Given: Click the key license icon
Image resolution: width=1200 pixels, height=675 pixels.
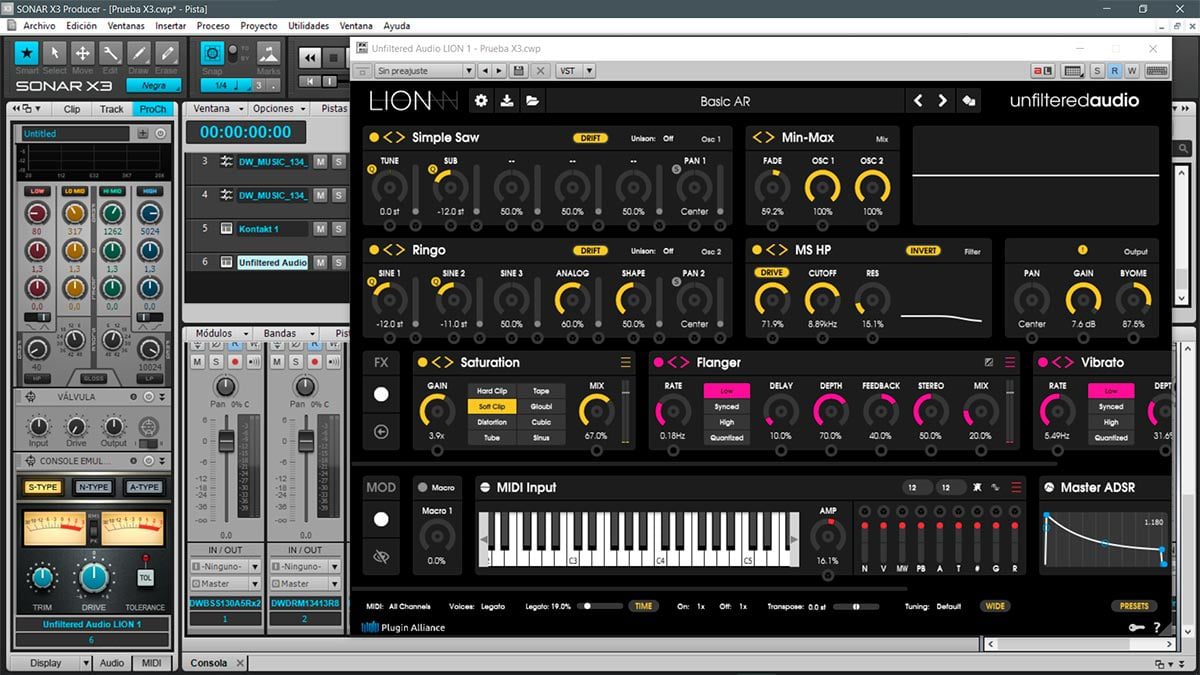Looking at the screenshot, I should 1136,627.
